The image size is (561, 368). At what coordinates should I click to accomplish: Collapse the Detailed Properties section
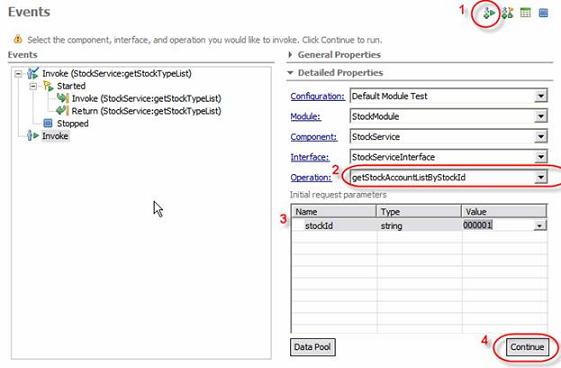[290, 73]
